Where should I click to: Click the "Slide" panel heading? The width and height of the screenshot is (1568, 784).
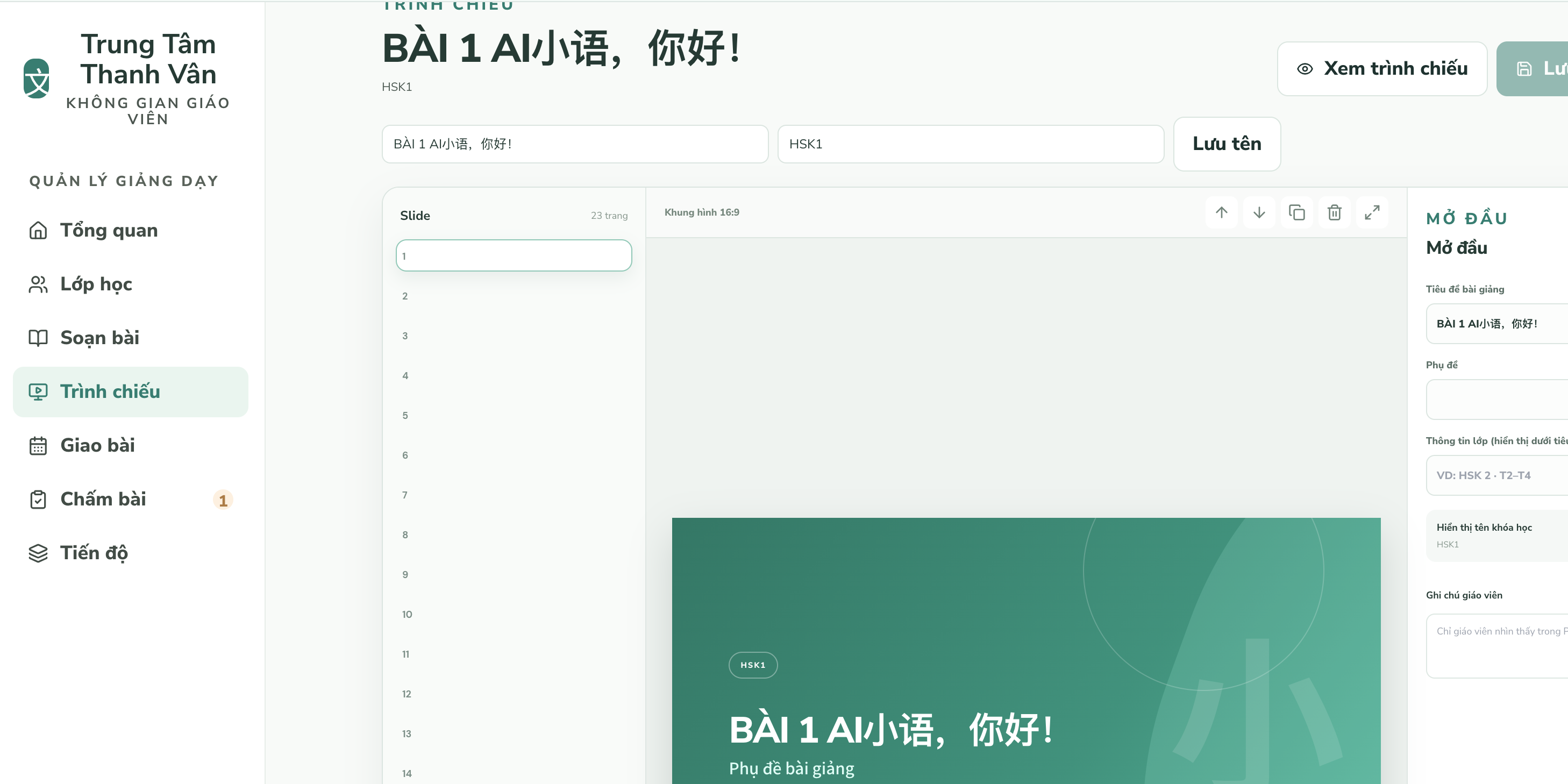(x=415, y=216)
